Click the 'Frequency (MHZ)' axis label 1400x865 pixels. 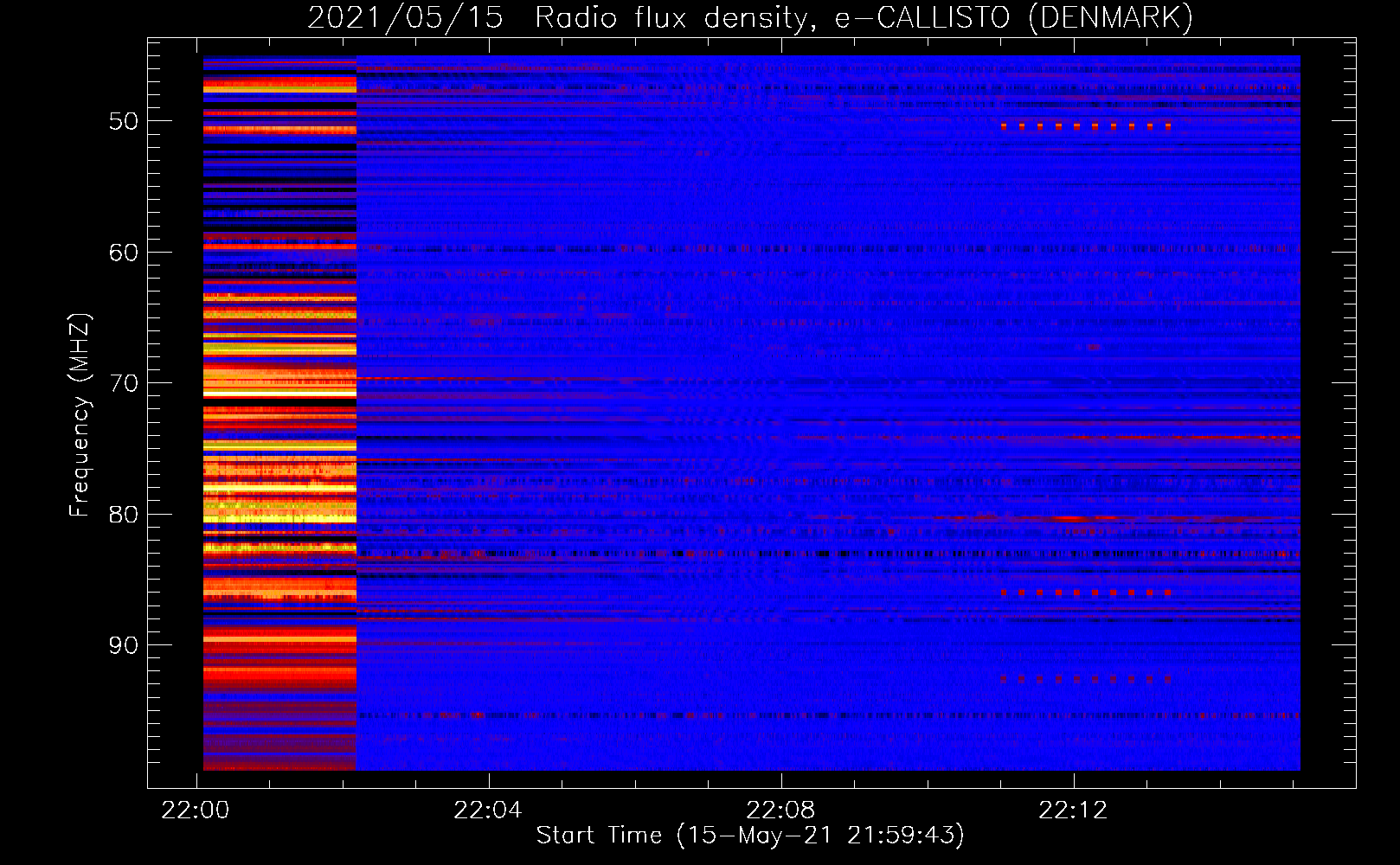point(80,415)
